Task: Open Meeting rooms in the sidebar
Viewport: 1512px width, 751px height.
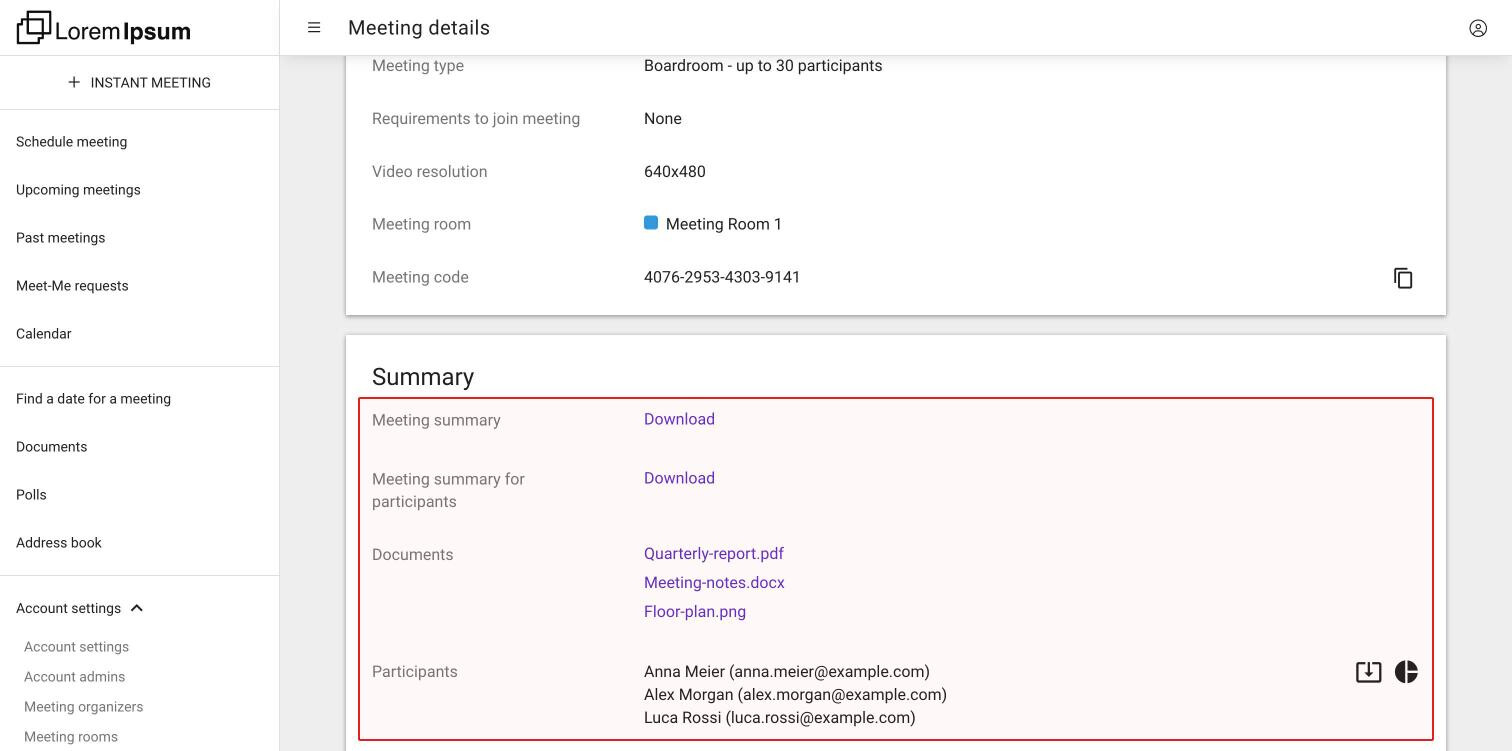Action: (70, 737)
